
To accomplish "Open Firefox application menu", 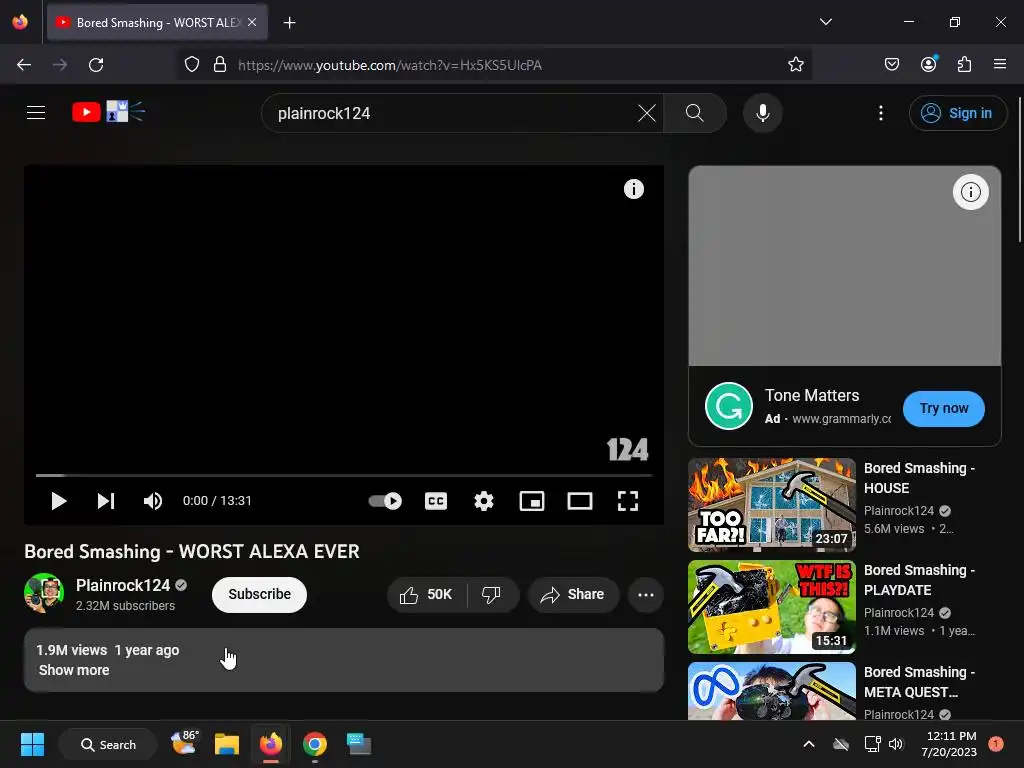I will click(1000, 65).
